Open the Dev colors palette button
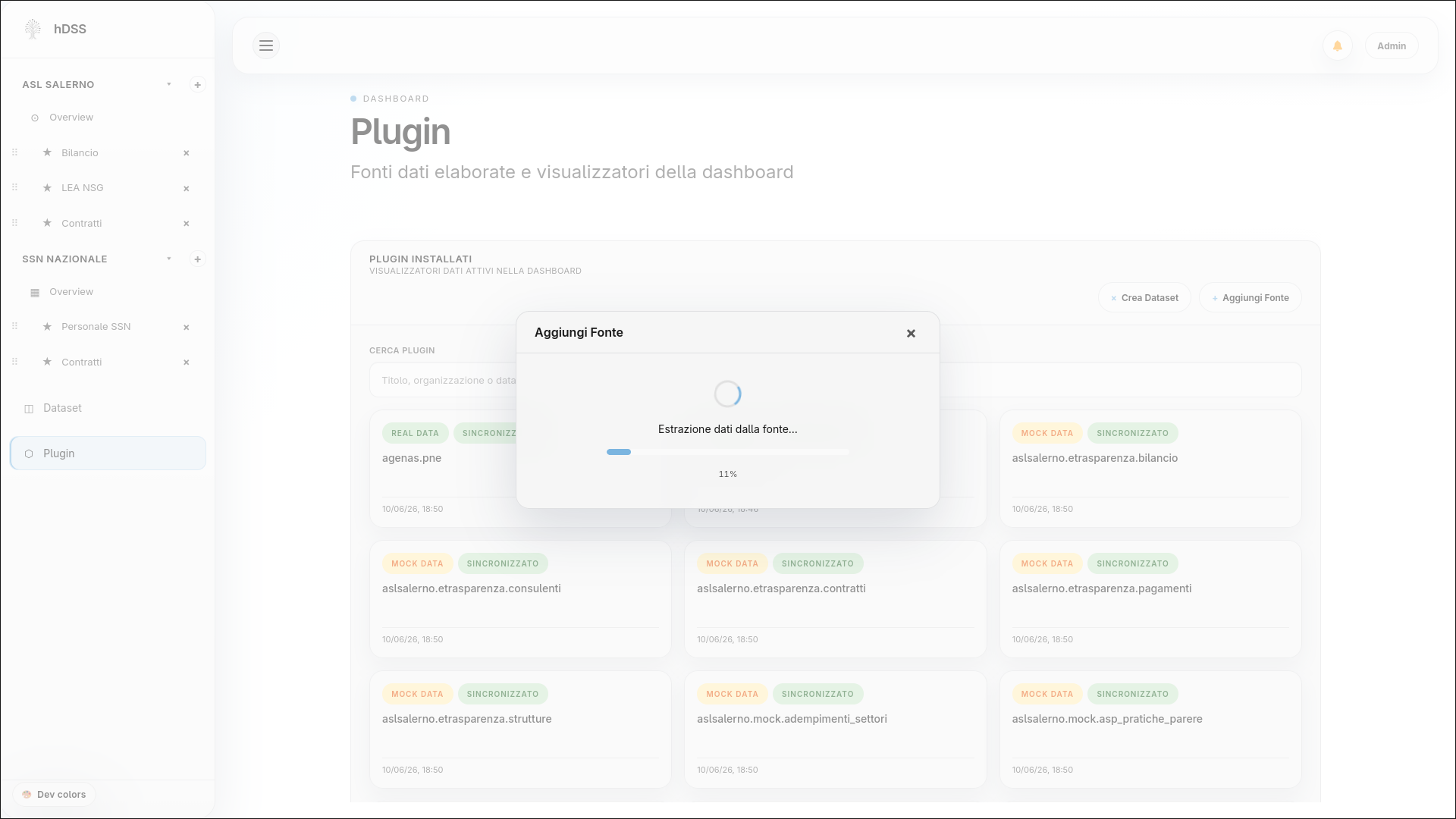1456x819 pixels. click(54, 795)
